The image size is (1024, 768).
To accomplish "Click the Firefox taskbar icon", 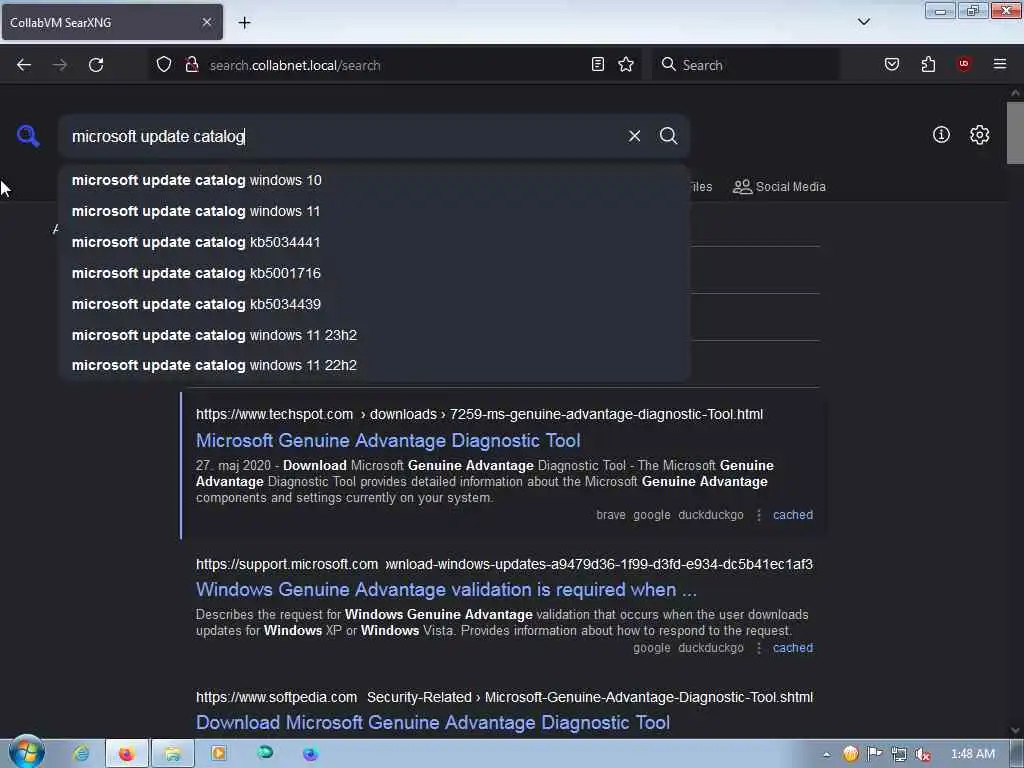I will (126, 754).
